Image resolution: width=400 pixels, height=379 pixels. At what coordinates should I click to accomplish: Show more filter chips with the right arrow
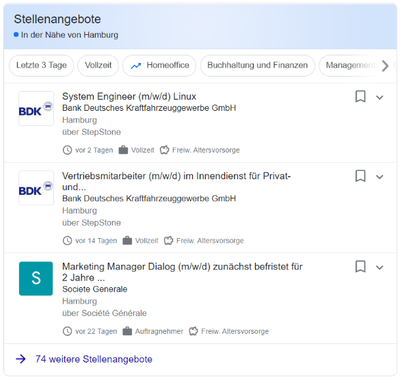pyautogui.click(x=385, y=66)
